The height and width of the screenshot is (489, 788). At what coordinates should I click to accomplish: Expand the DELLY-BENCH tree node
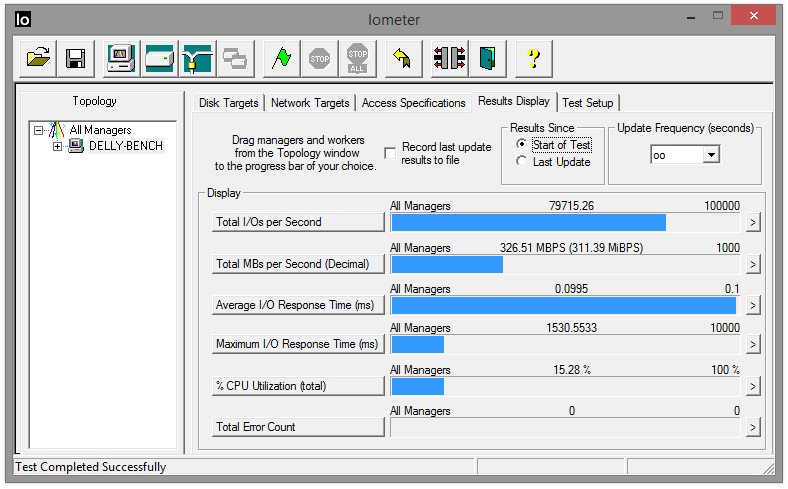point(58,147)
